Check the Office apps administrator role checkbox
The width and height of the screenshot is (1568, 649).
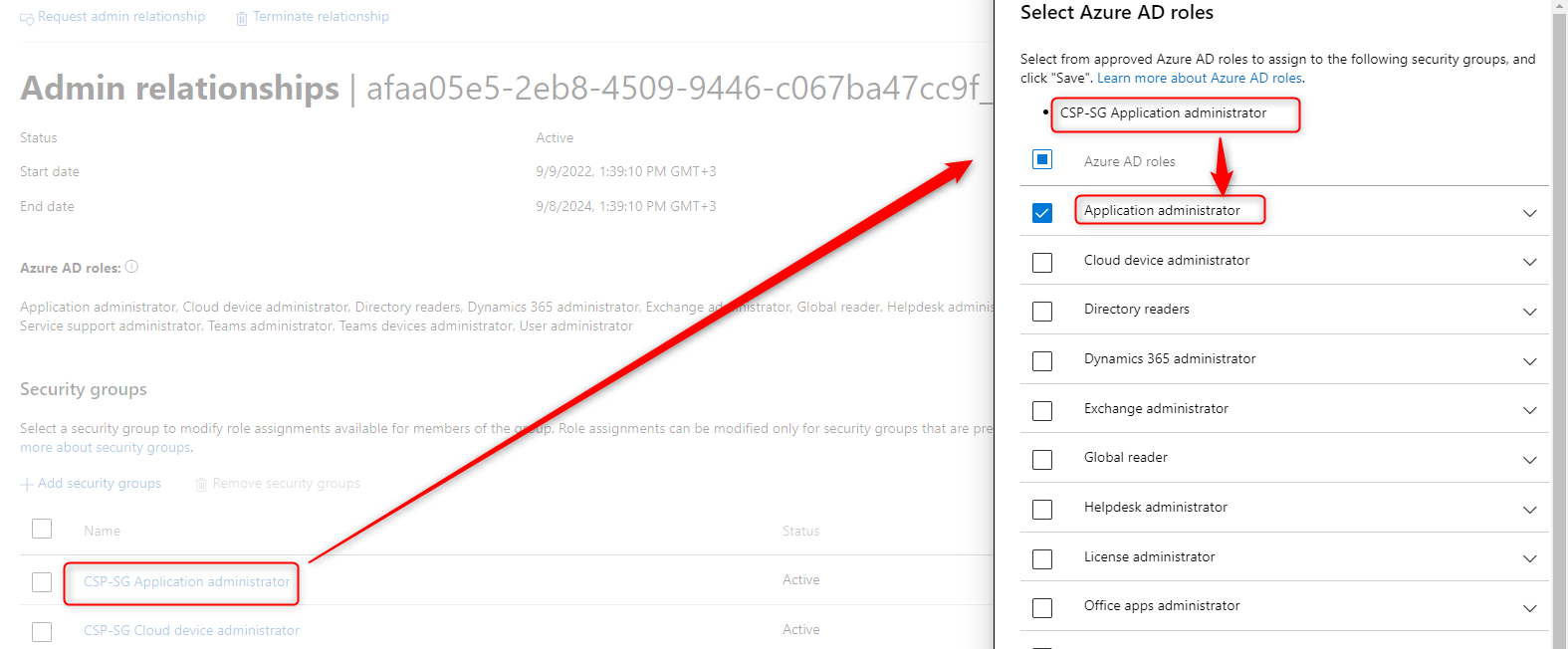1042,608
